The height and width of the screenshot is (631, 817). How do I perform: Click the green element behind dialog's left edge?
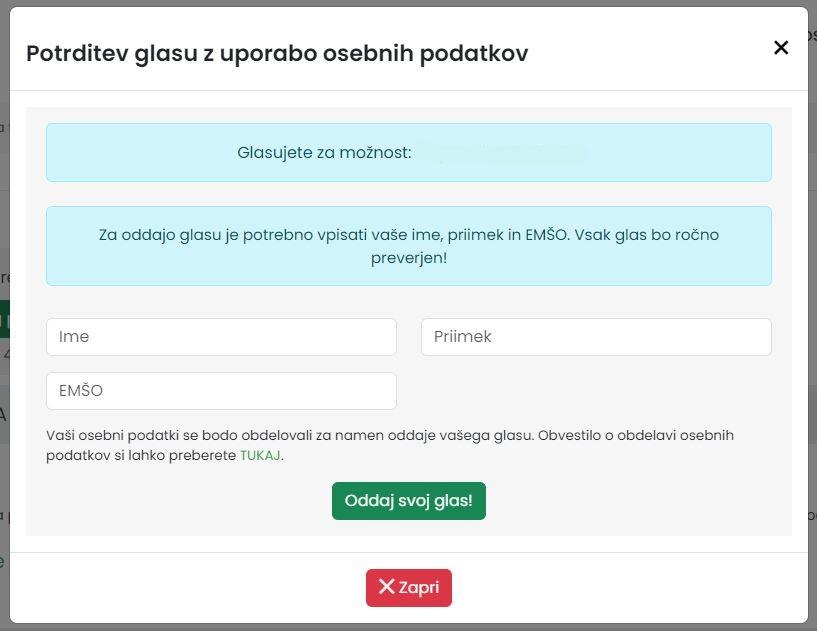(4, 320)
